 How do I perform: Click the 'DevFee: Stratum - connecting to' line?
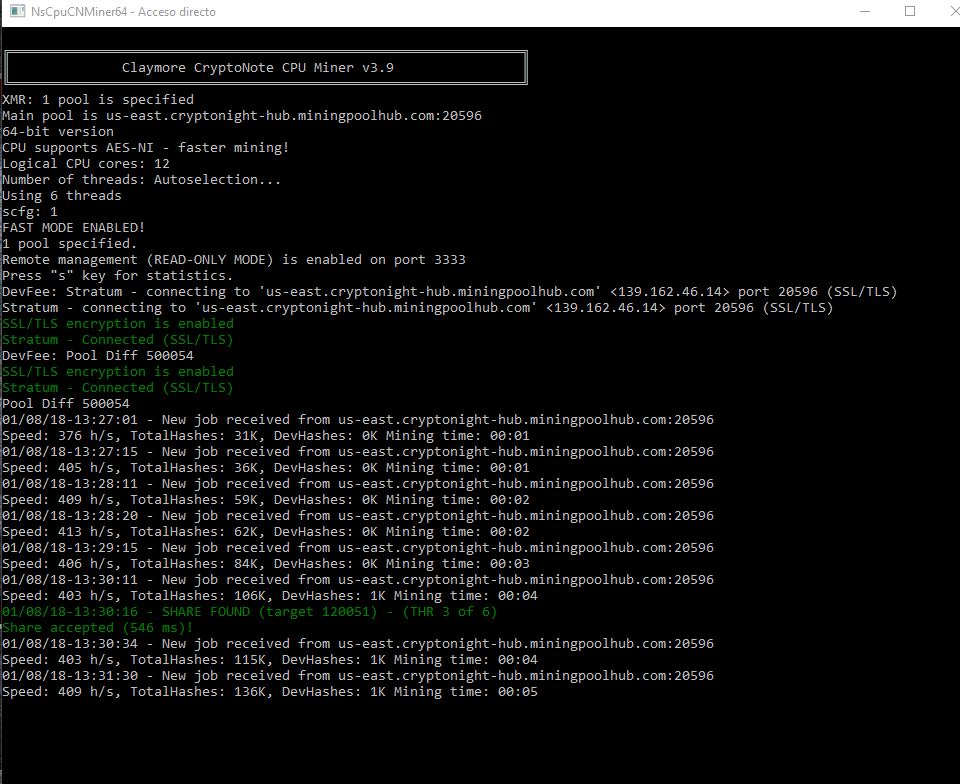tap(449, 292)
